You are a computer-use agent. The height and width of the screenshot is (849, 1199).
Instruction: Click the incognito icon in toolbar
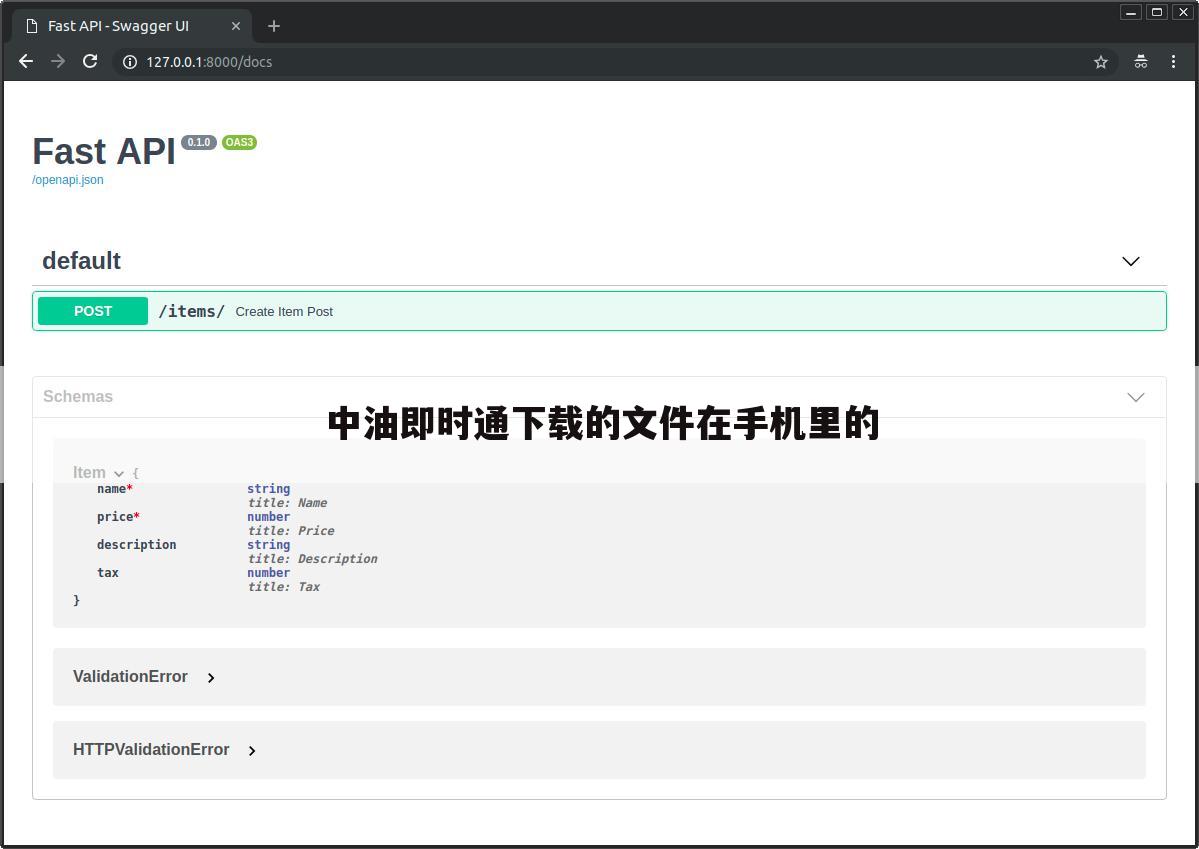(x=1140, y=62)
